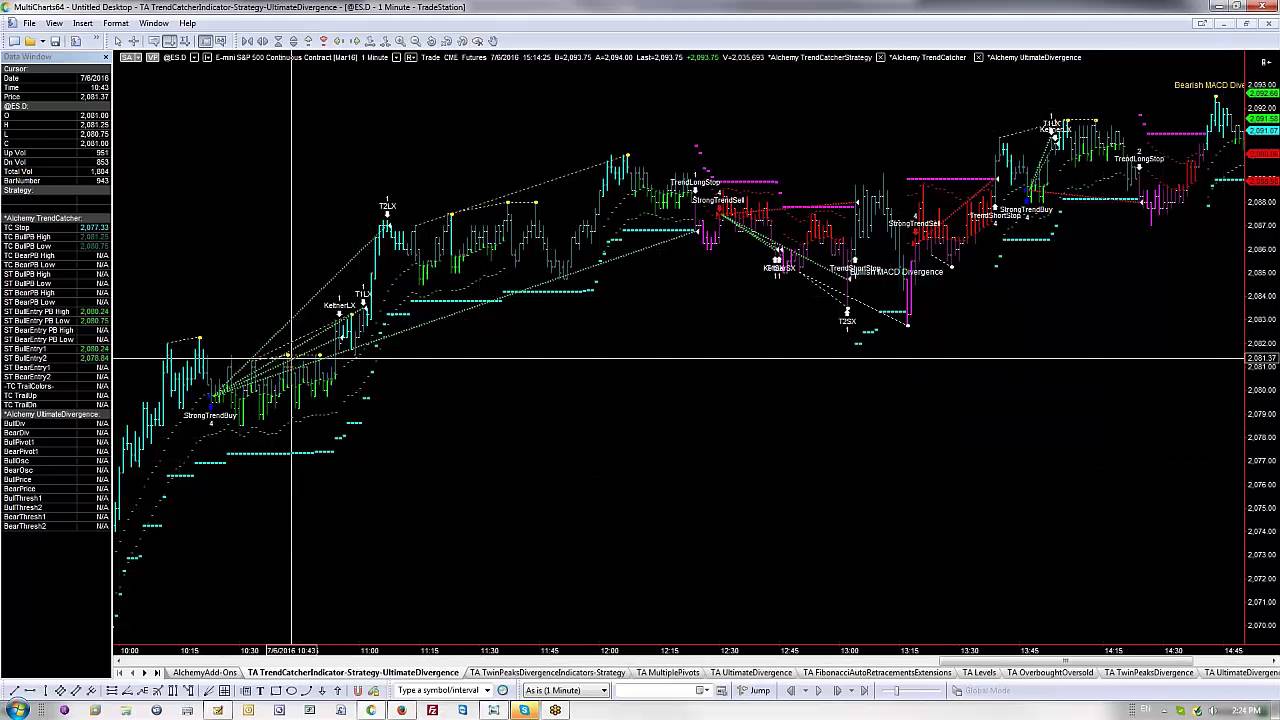
Task: Open the dropdown next to the @ES.D symbol
Action: click(195, 57)
